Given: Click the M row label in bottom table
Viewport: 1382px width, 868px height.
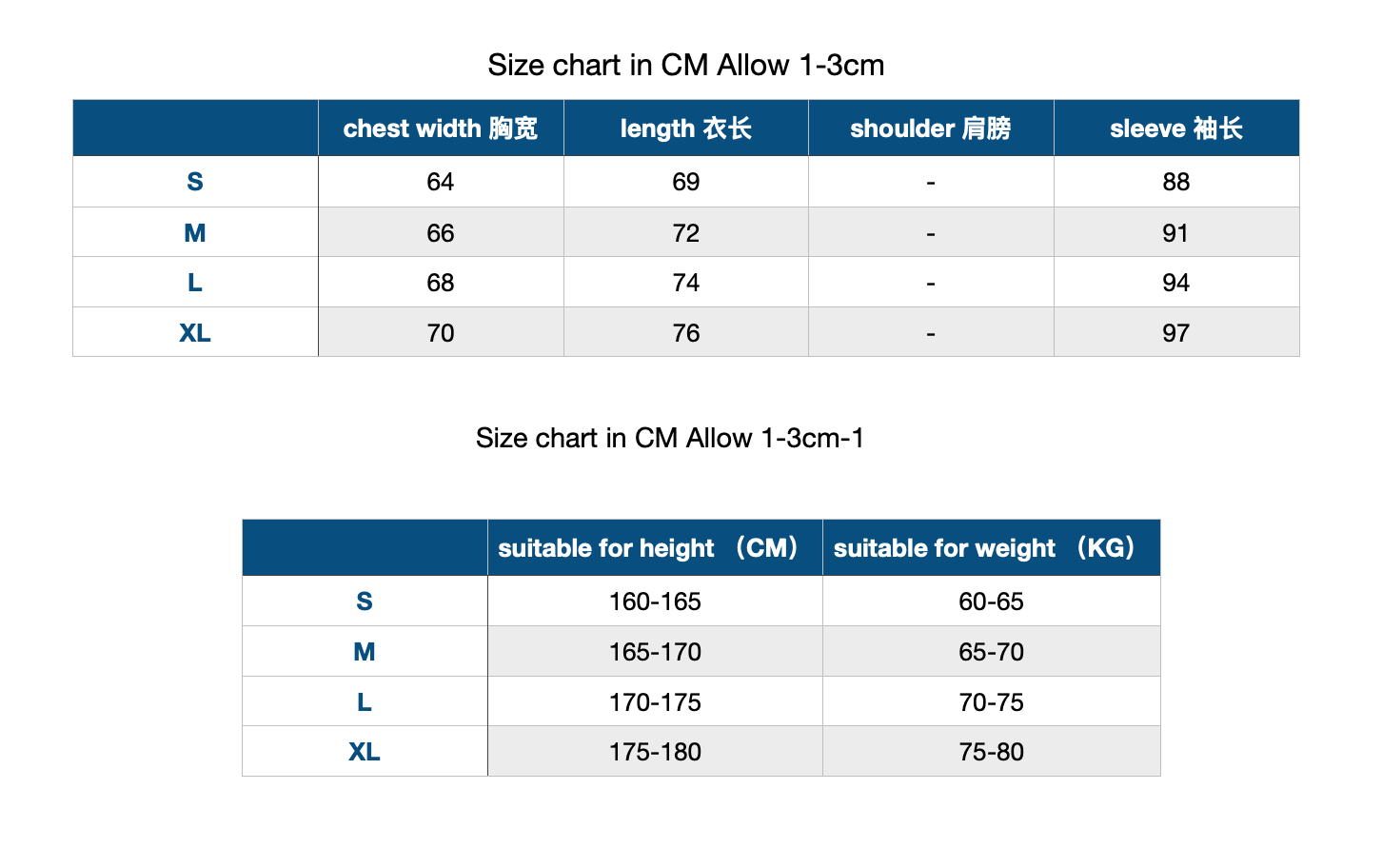Looking at the screenshot, I should [x=365, y=652].
